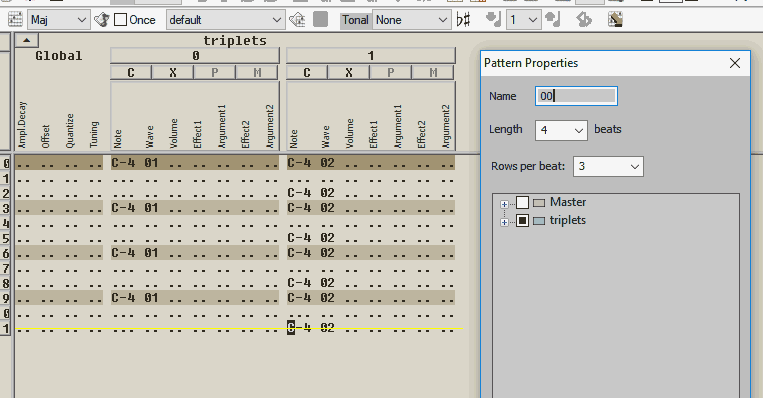Click the transpose-up note icon
Image resolution: width=763 pixels, height=398 pixels.
[x=553, y=20]
